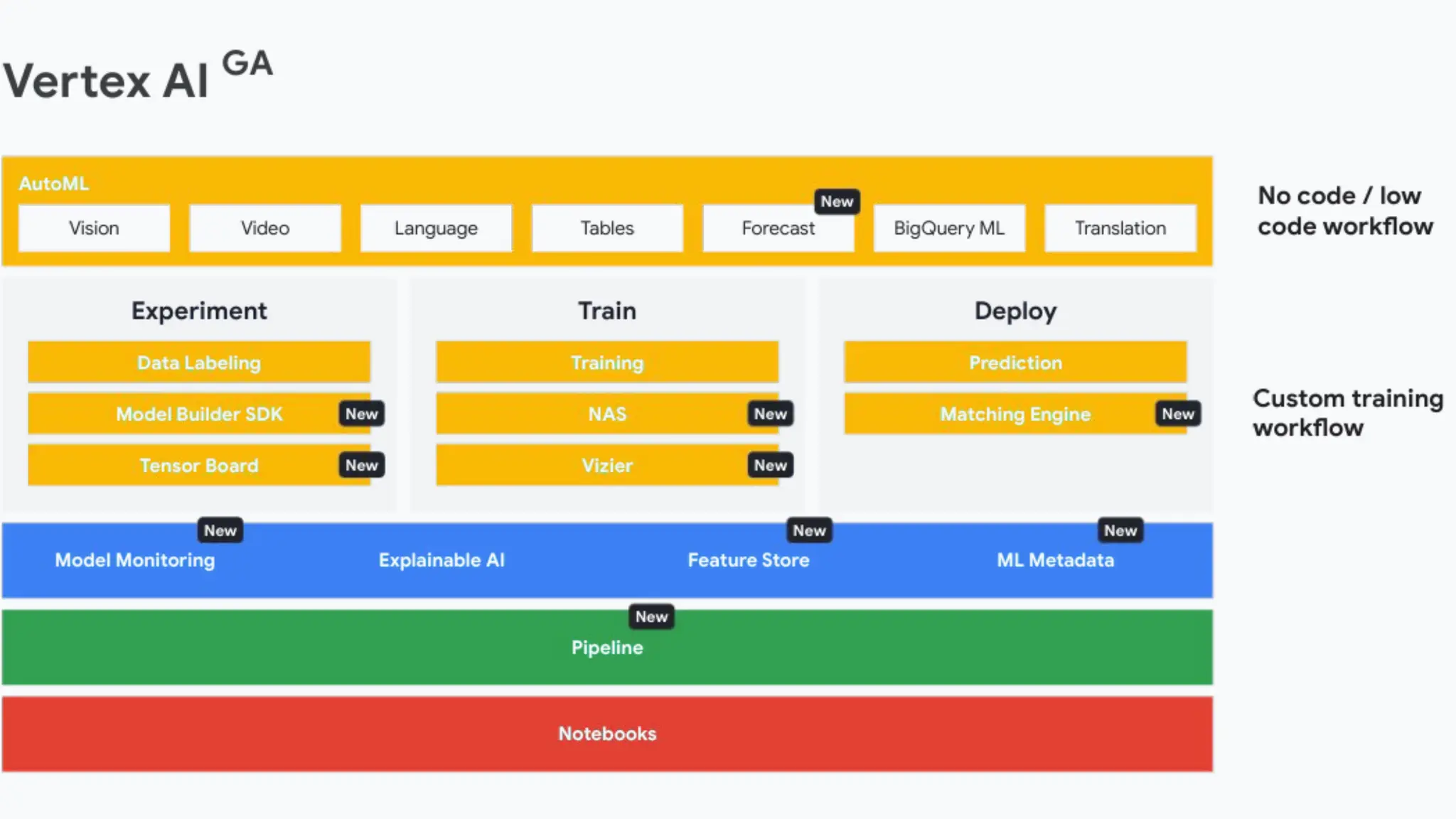
Task: Select Model Builder SDK bar
Action: (x=199, y=414)
